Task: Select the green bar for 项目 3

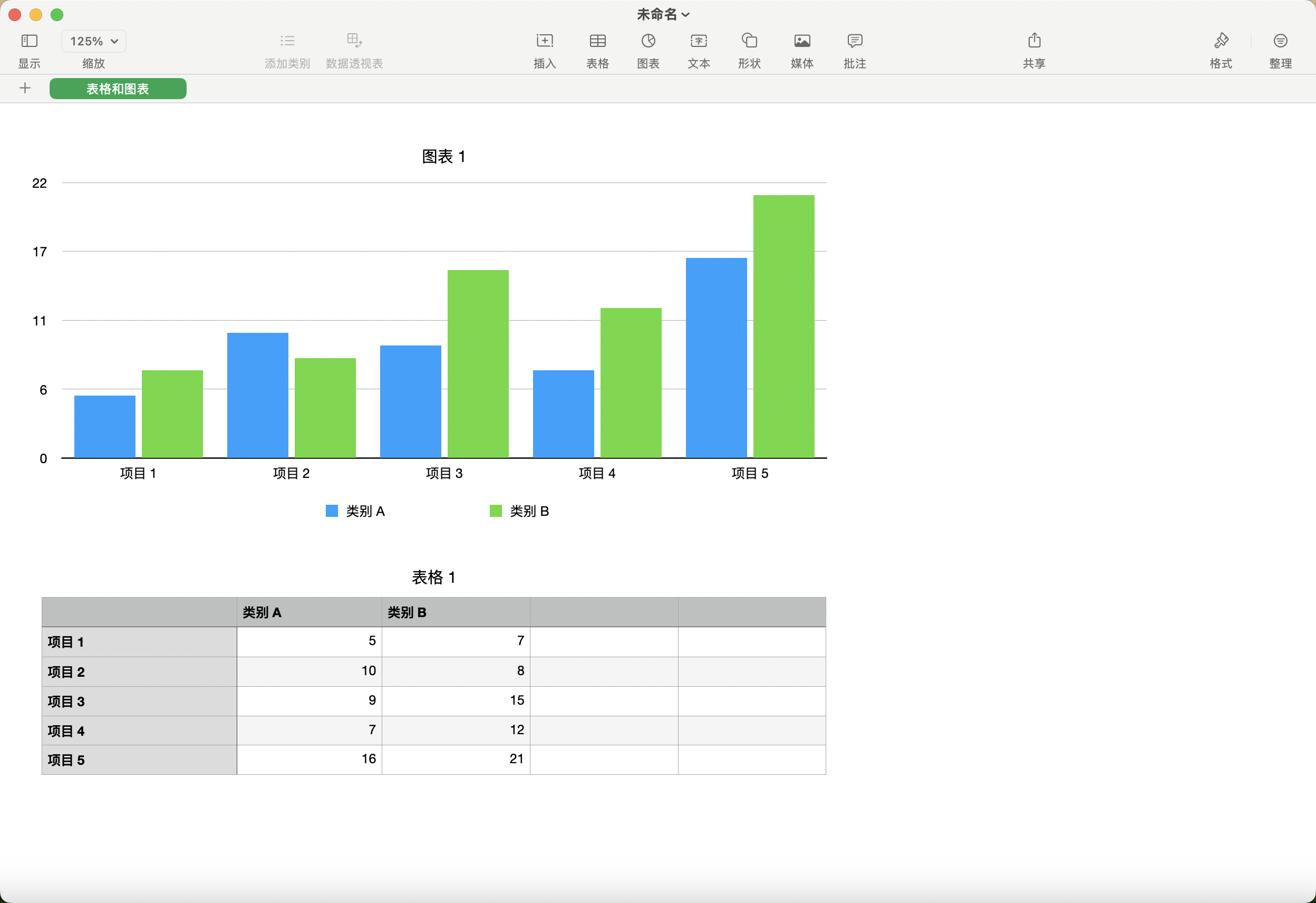Action: (478, 364)
